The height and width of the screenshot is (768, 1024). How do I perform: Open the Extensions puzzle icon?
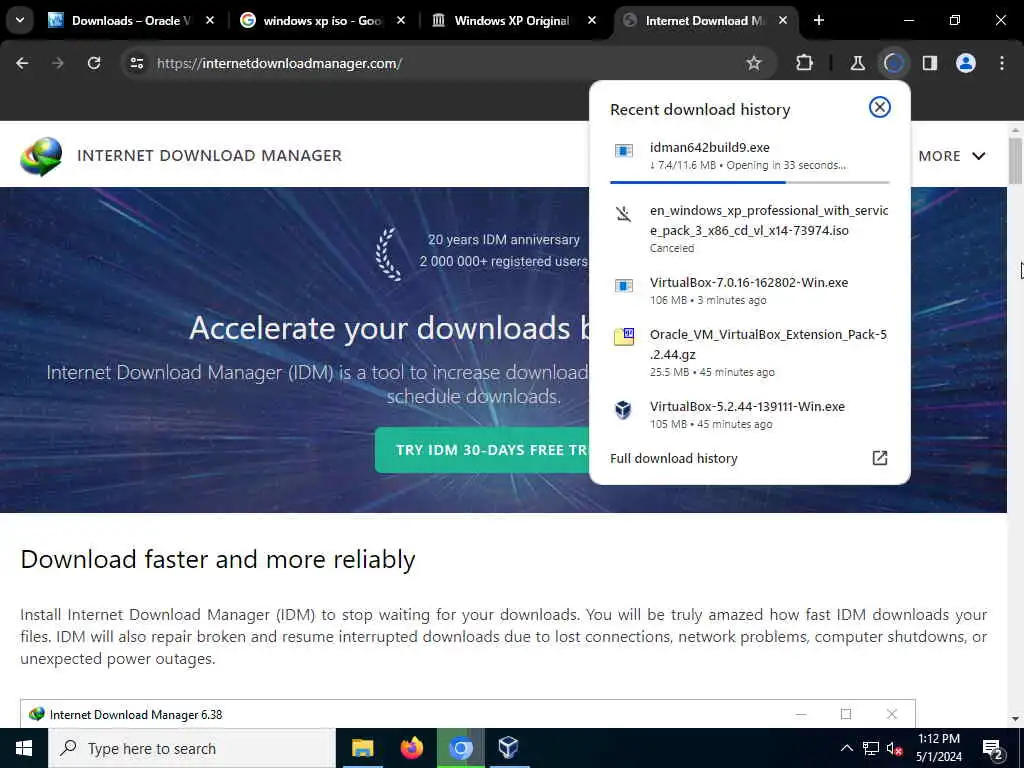tap(805, 63)
